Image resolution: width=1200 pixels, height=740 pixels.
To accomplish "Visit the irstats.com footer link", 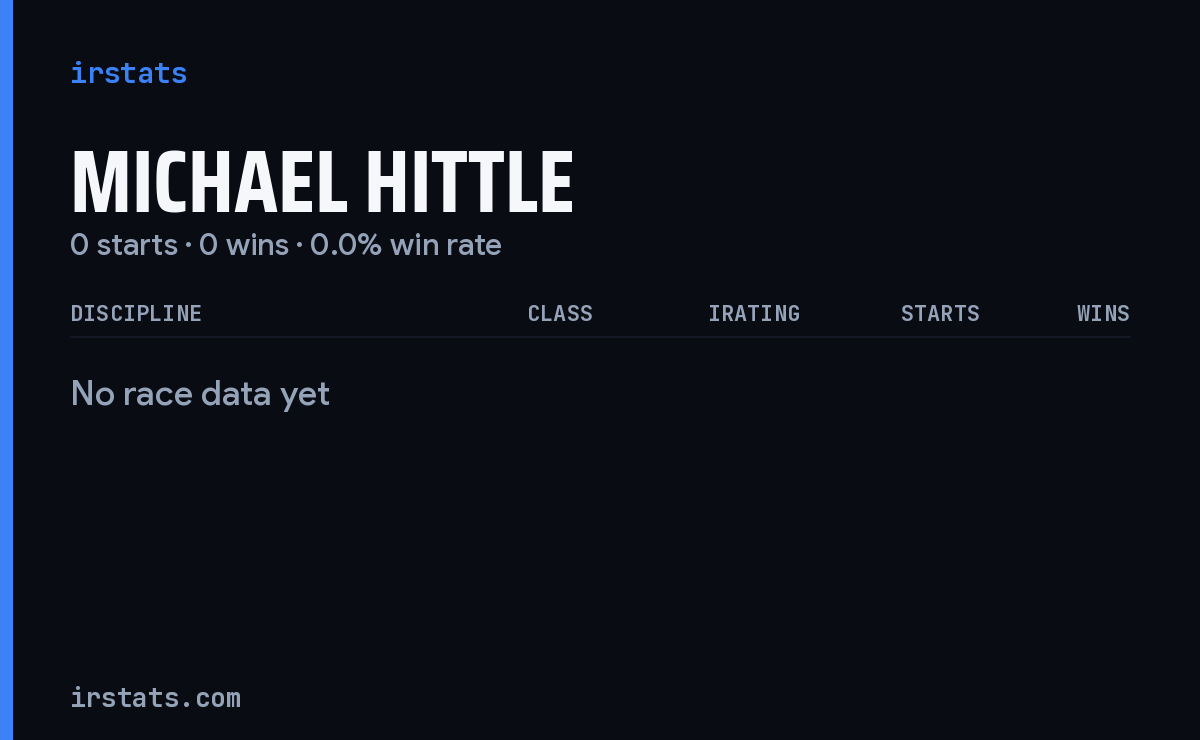I will click(155, 697).
